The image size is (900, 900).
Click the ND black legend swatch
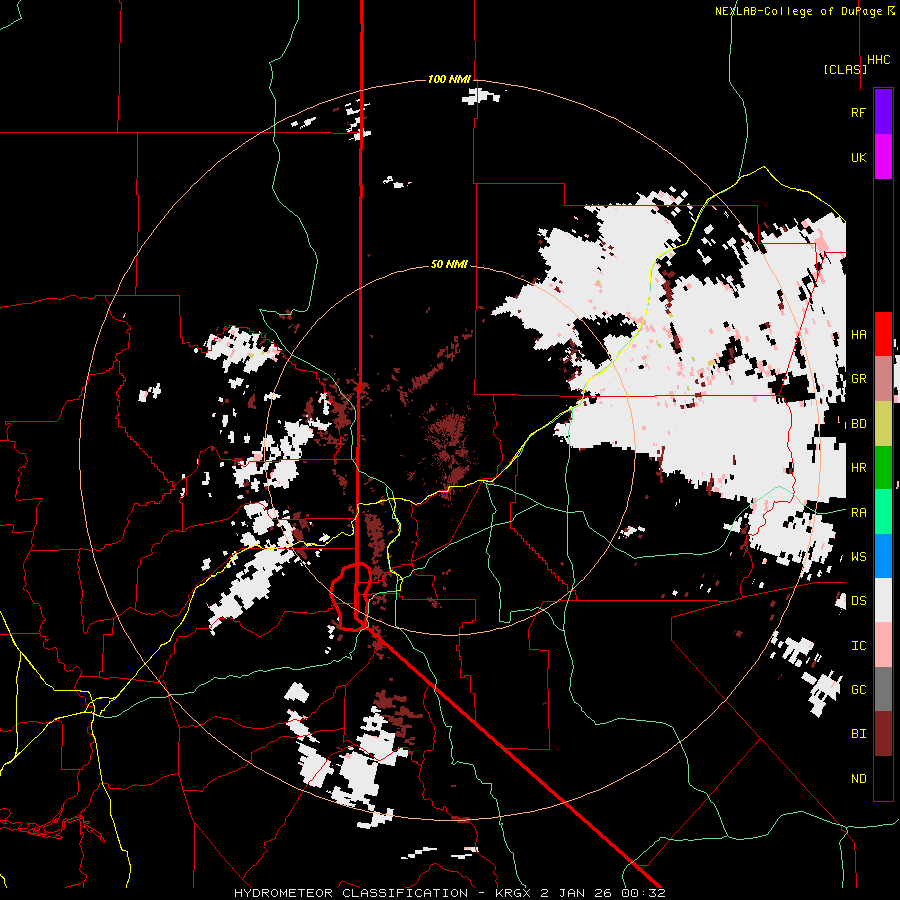883,778
